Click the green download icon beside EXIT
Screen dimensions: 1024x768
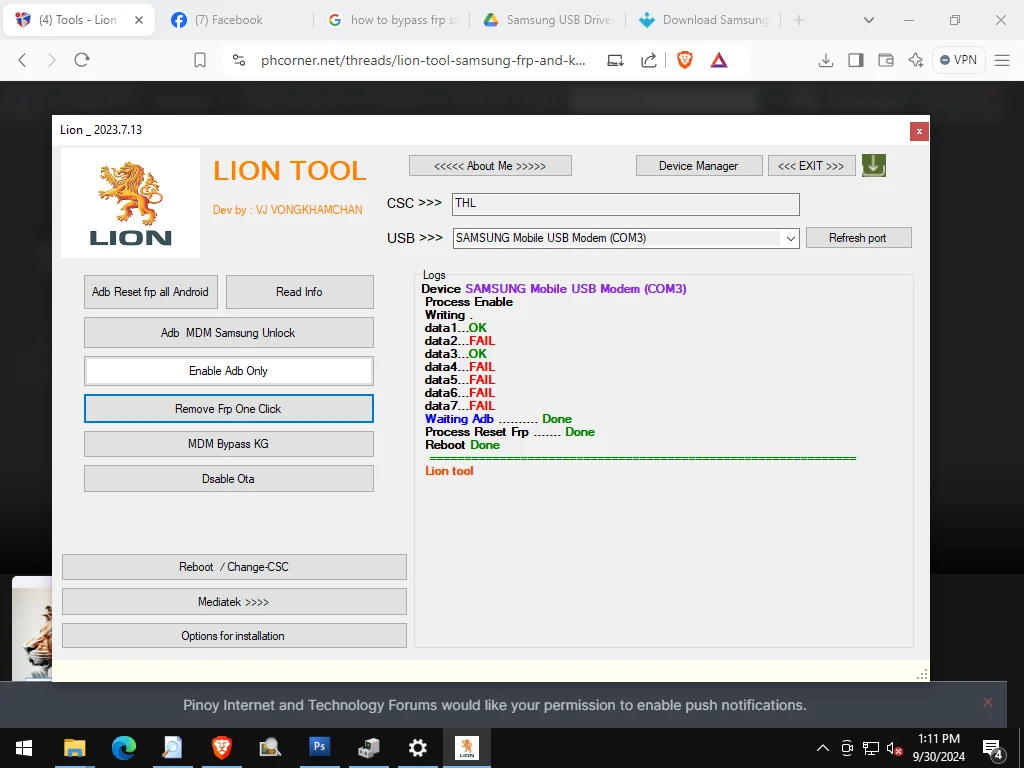point(874,166)
